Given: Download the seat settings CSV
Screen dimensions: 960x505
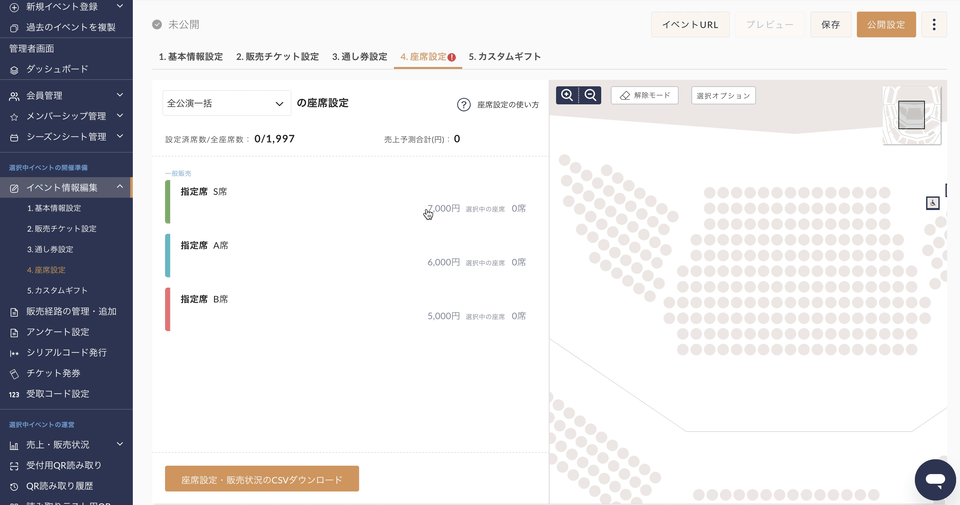Looking at the screenshot, I should click(261, 480).
